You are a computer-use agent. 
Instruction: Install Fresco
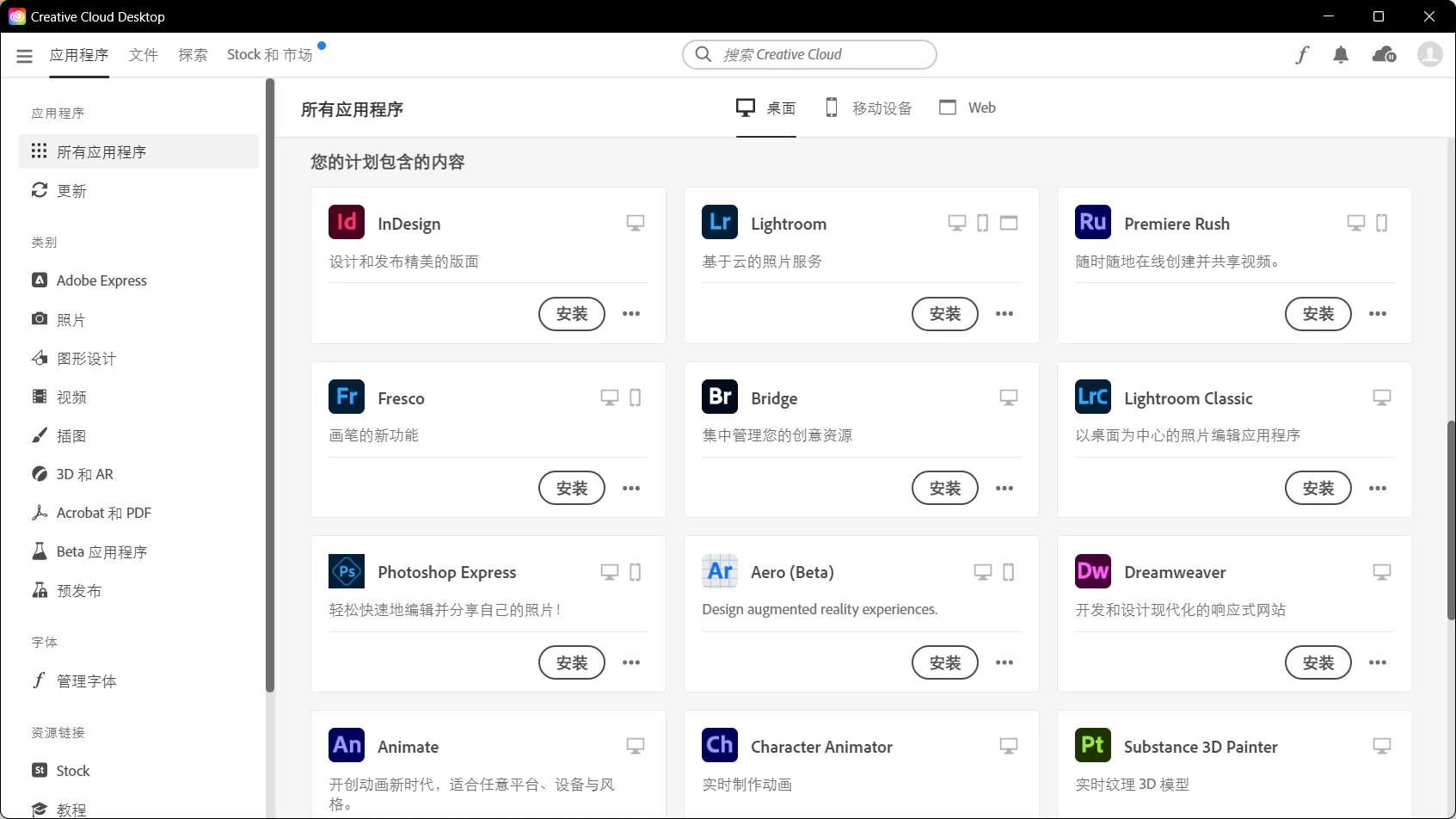[x=572, y=489]
